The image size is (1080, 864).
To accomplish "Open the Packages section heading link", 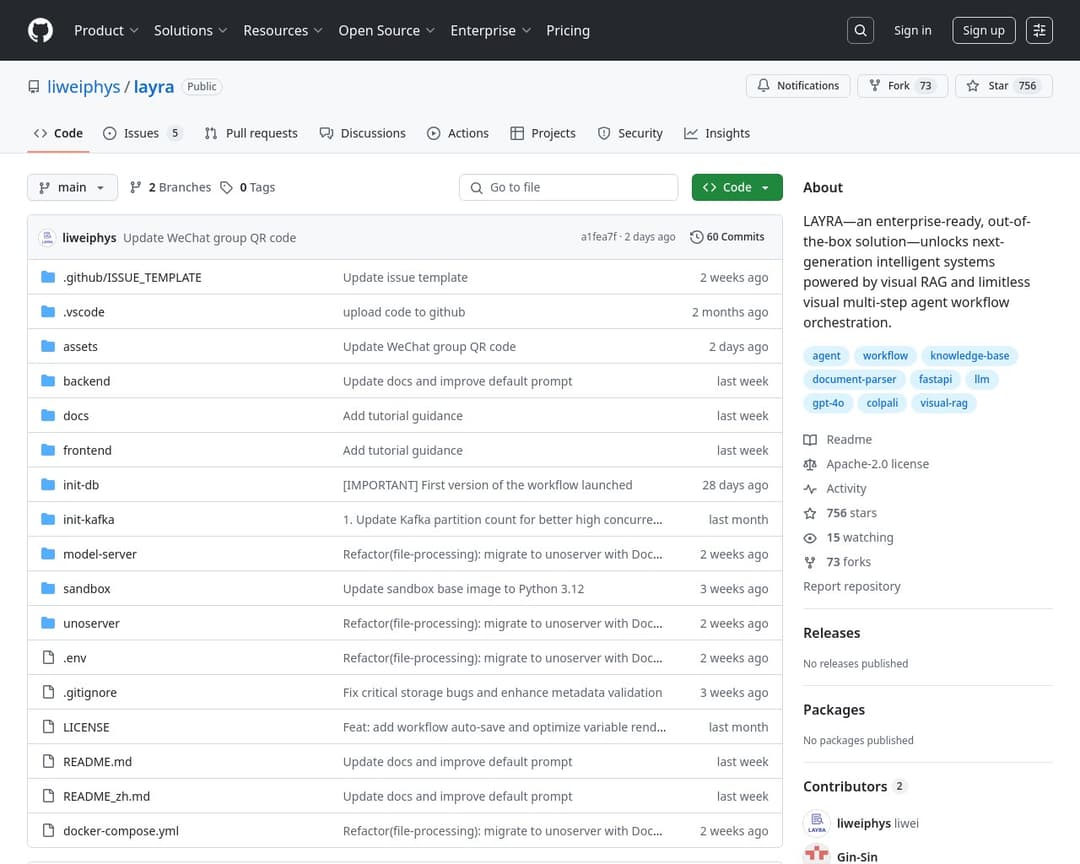I will click(x=833, y=710).
